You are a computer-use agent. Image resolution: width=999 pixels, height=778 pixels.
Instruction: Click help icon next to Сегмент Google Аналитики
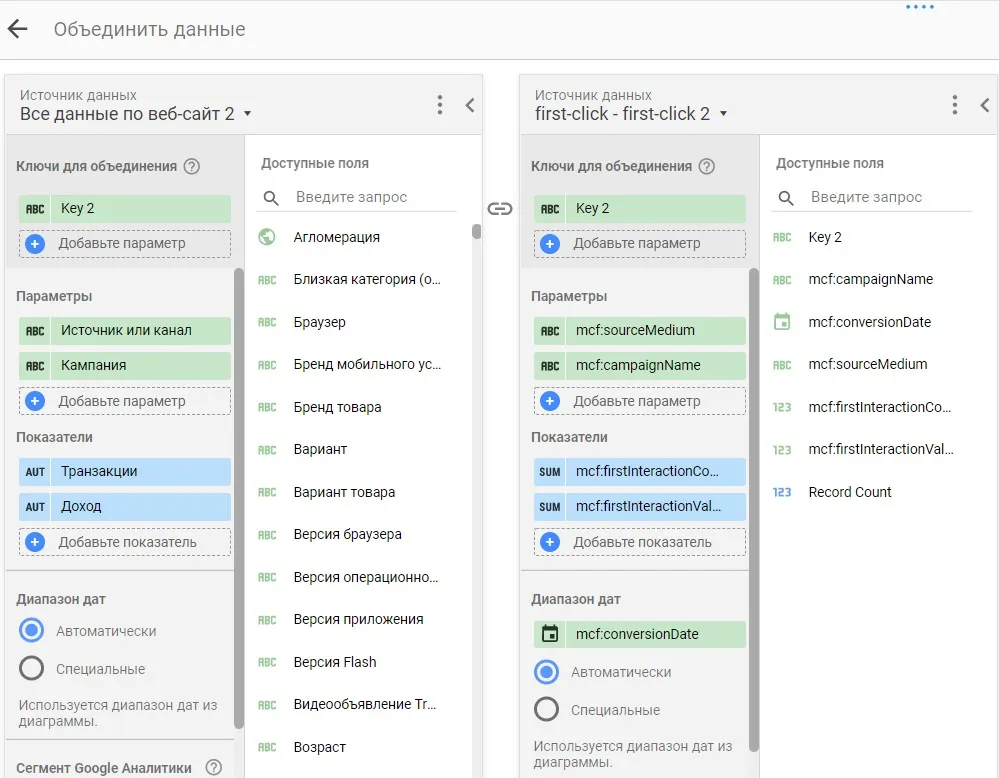(x=214, y=768)
